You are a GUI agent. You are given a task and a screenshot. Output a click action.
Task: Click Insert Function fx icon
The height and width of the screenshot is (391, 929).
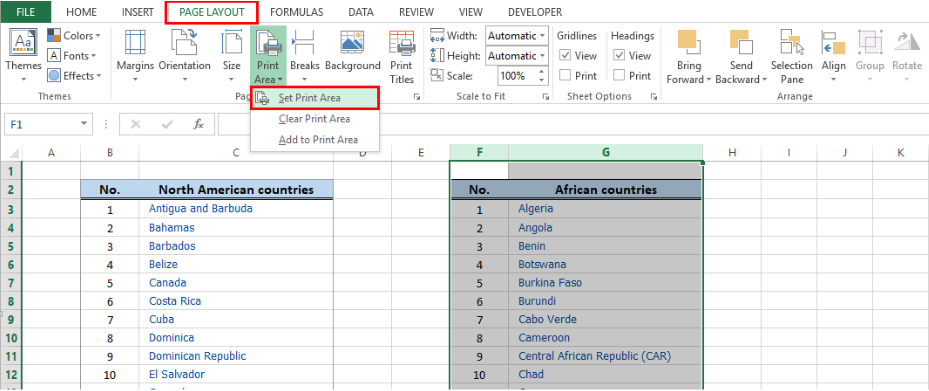199,124
